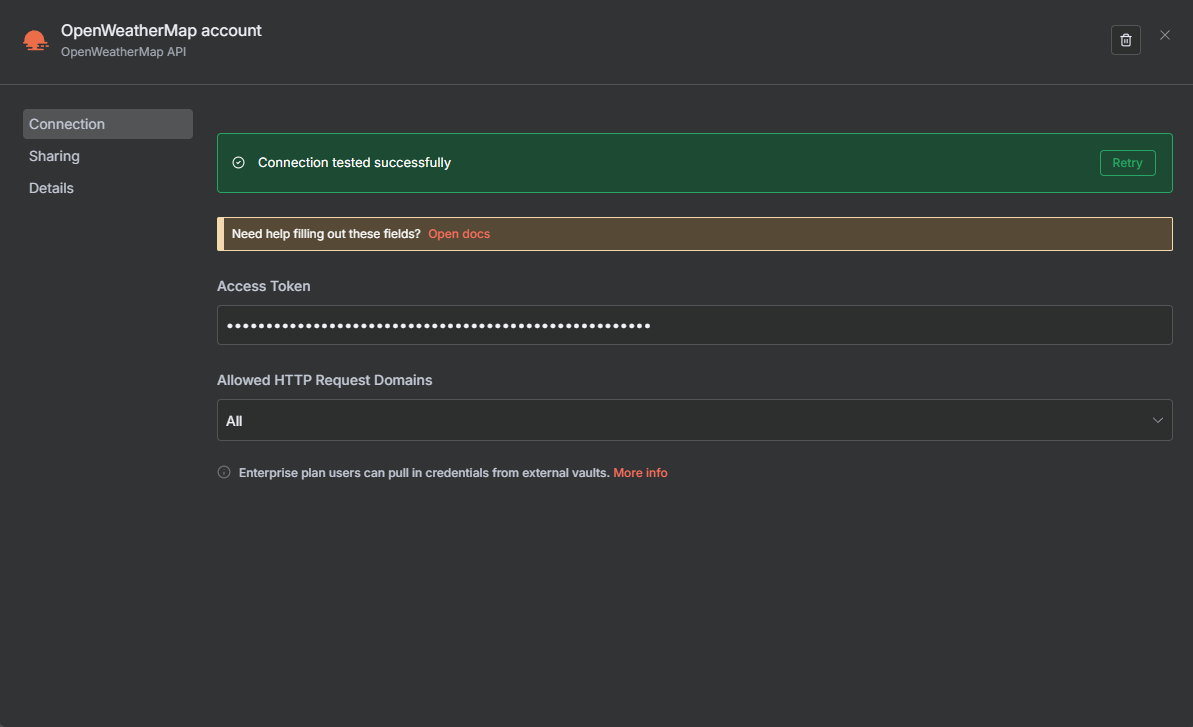
Task: Go to the Details tab
Action: pyautogui.click(x=51, y=188)
